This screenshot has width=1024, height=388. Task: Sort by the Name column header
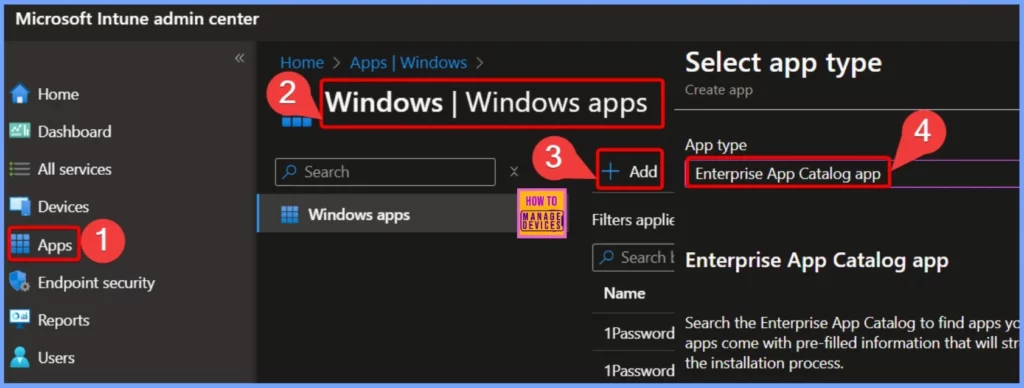(624, 293)
